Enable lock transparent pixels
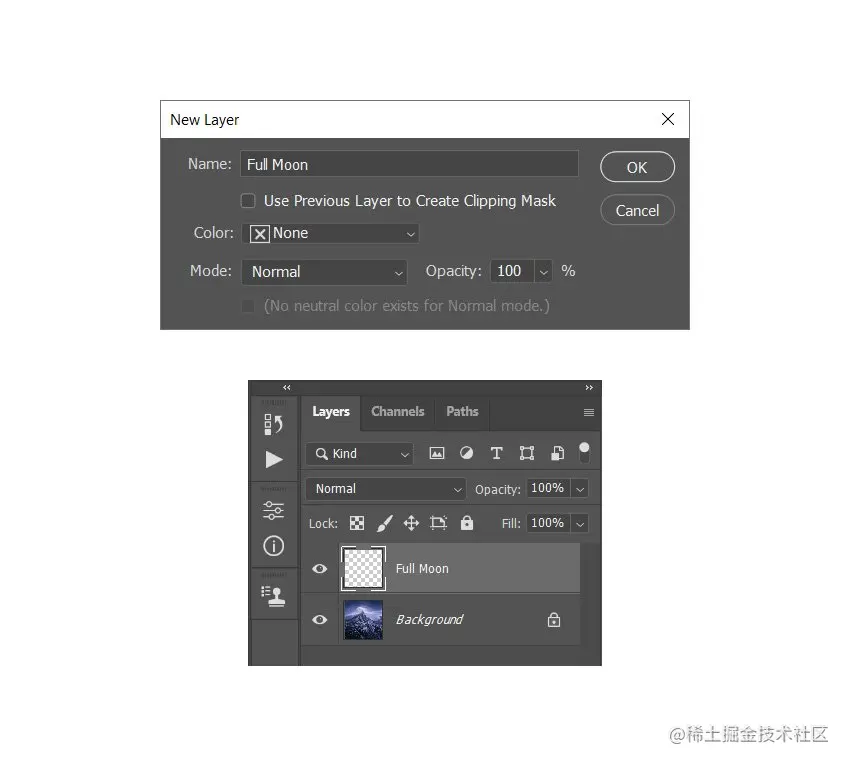850x766 pixels. 356,523
